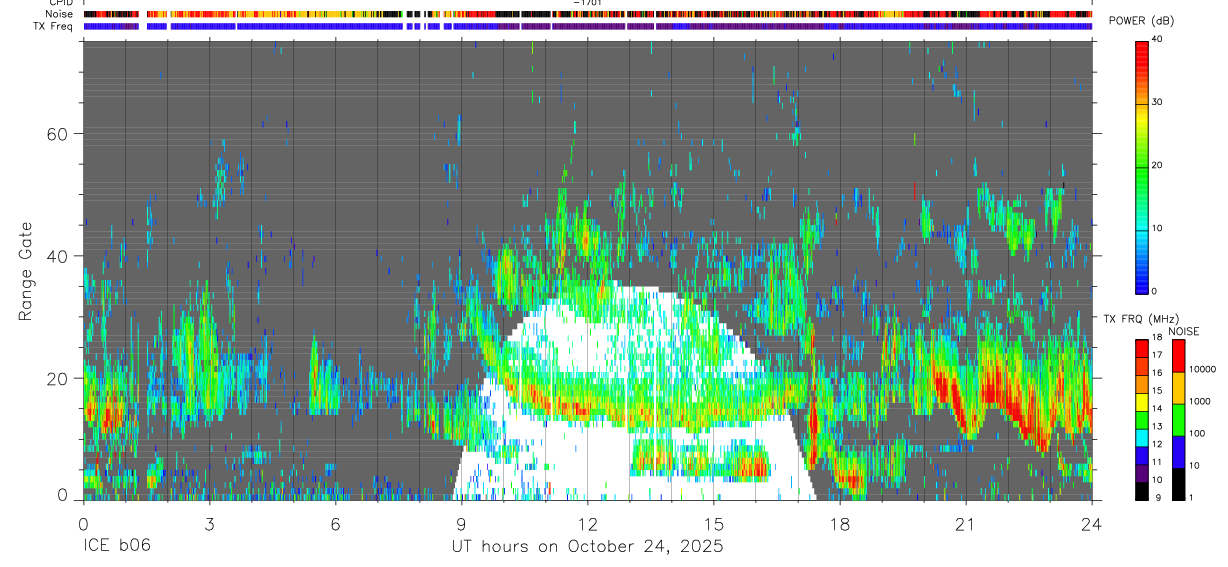Click the noise color strip above the plot

coord(587,14)
